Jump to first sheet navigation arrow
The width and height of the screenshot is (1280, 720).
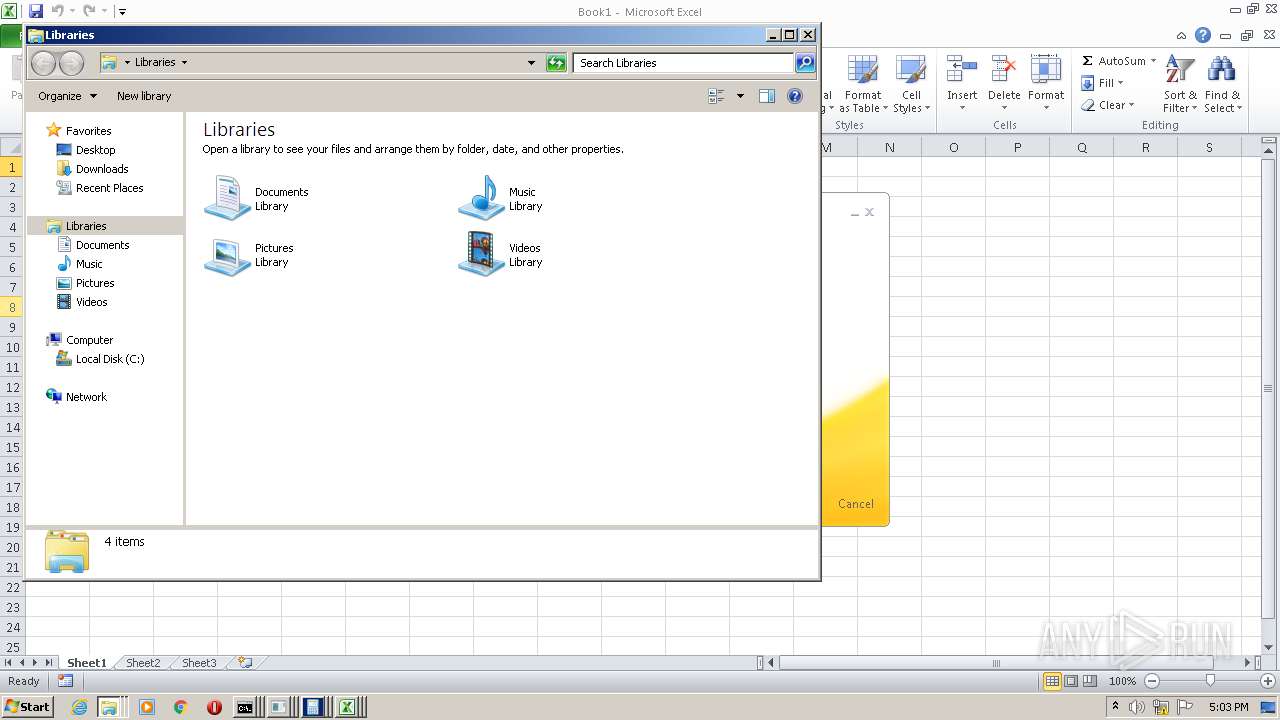click(8, 663)
